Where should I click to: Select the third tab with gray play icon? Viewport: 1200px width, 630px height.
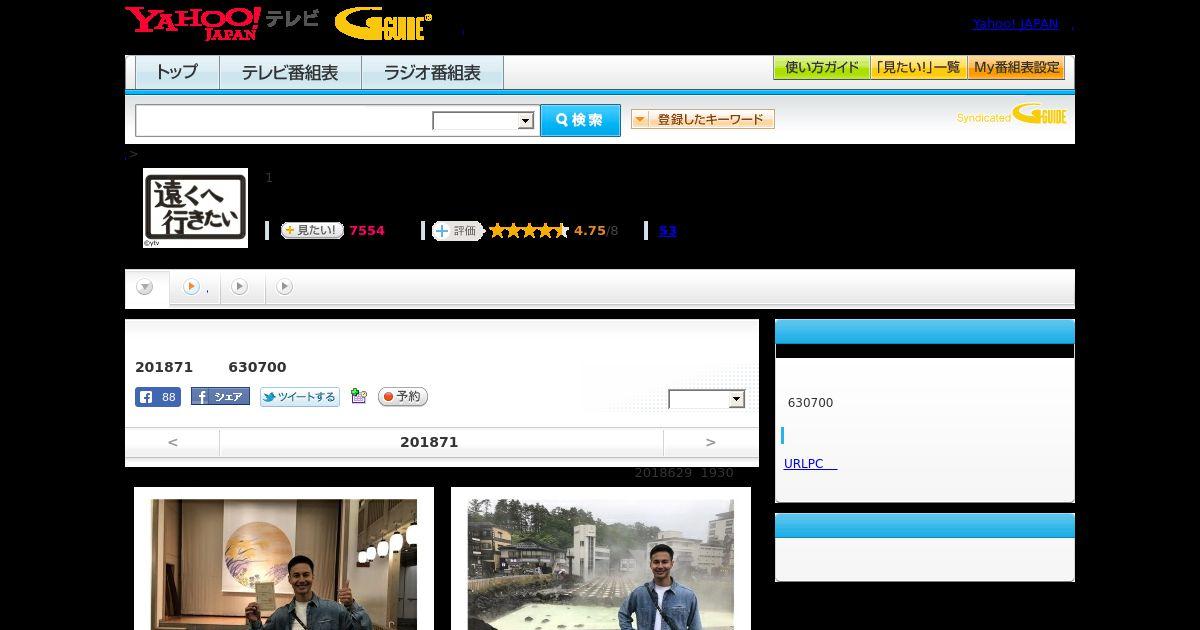[x=240, y=287]
